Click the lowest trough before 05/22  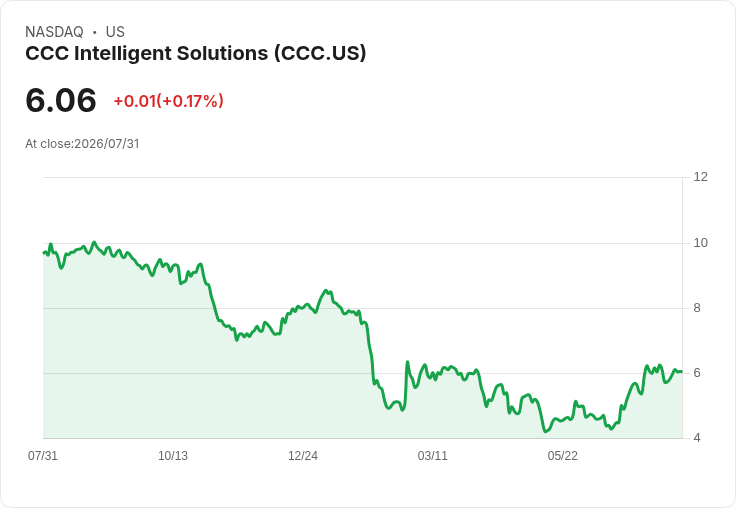(545, 431)
